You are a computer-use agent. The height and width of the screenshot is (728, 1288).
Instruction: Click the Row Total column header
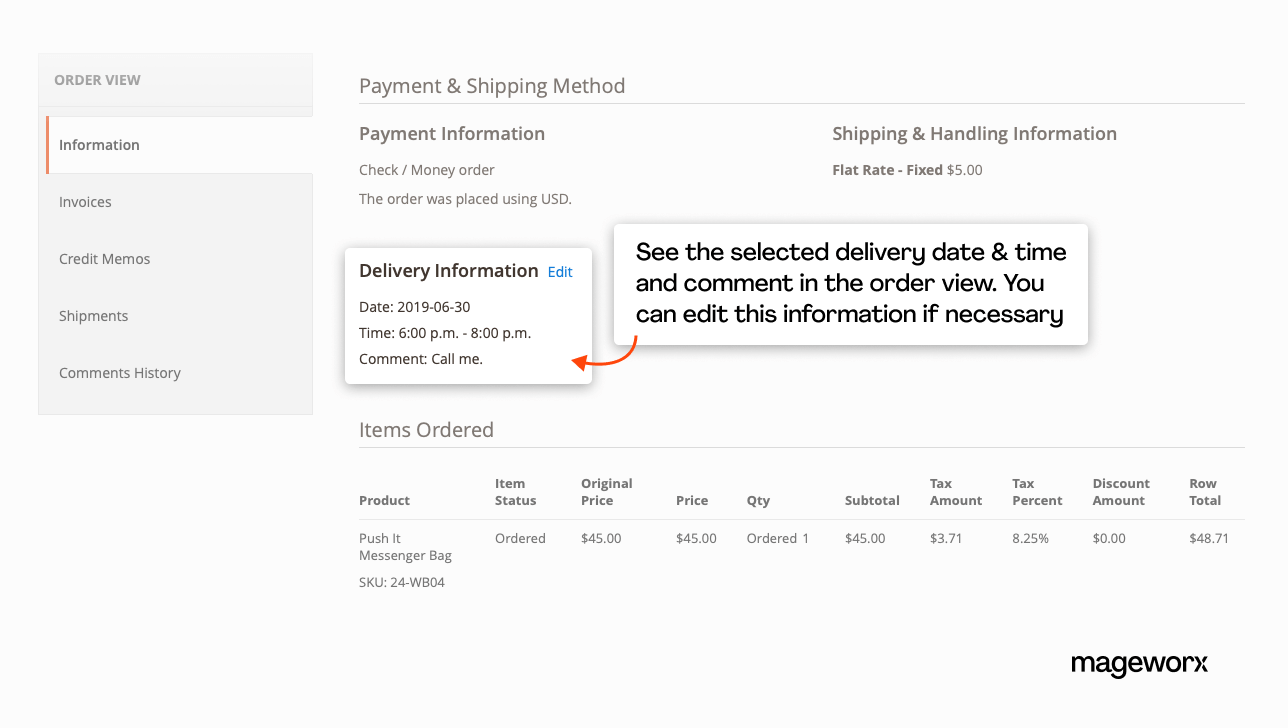point(1204,492)
